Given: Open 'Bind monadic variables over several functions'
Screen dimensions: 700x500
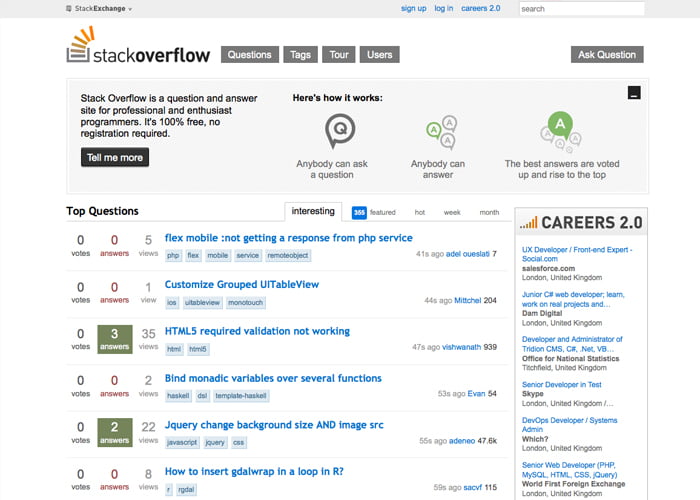Looking at the screenshot, I should [x=273, y=378].
